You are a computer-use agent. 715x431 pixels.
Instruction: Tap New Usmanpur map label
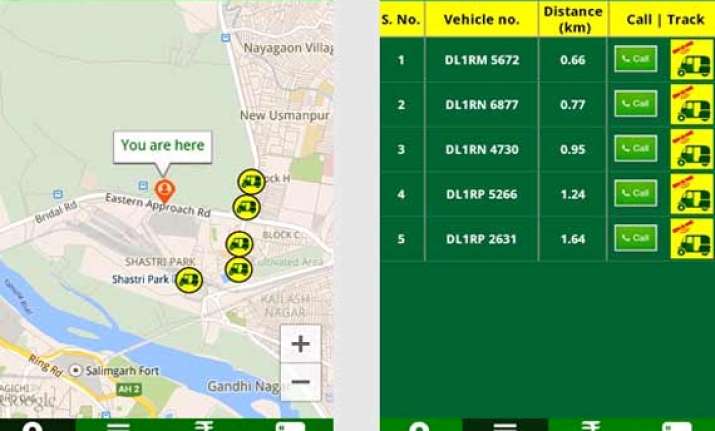(285, 115)
